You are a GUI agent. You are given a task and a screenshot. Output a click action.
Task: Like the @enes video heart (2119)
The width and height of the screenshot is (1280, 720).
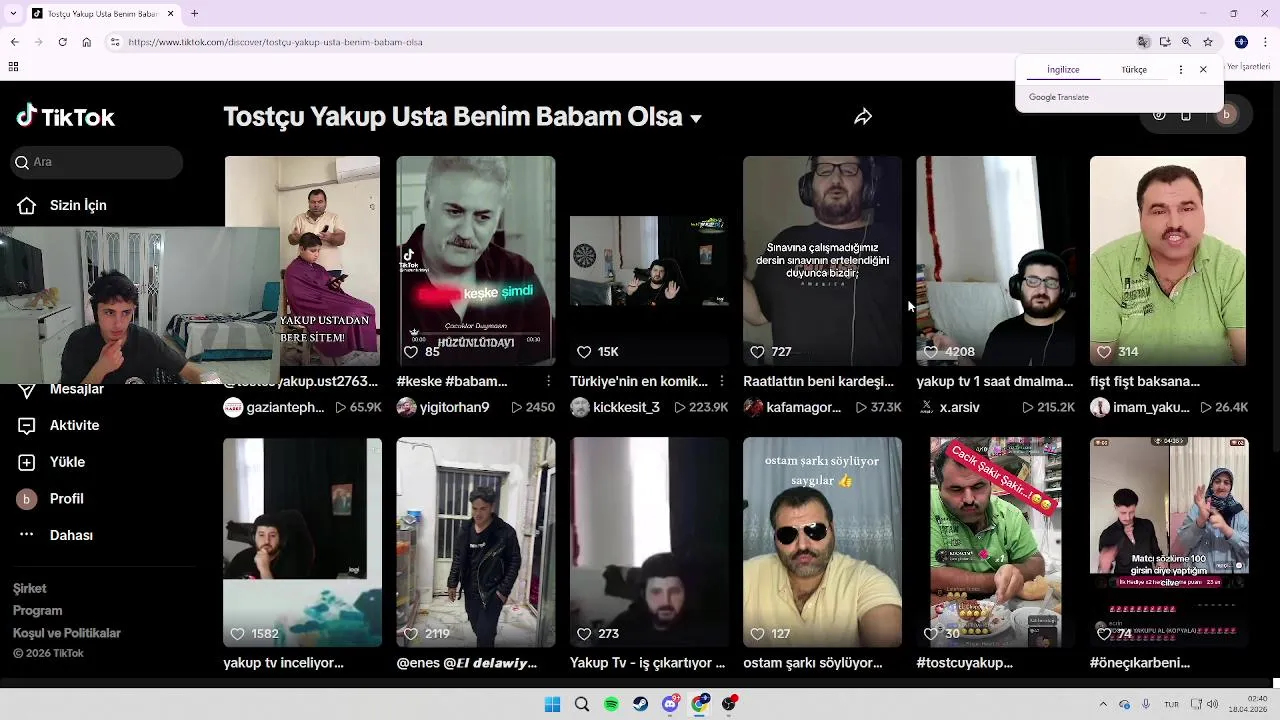tap(411, 634)
